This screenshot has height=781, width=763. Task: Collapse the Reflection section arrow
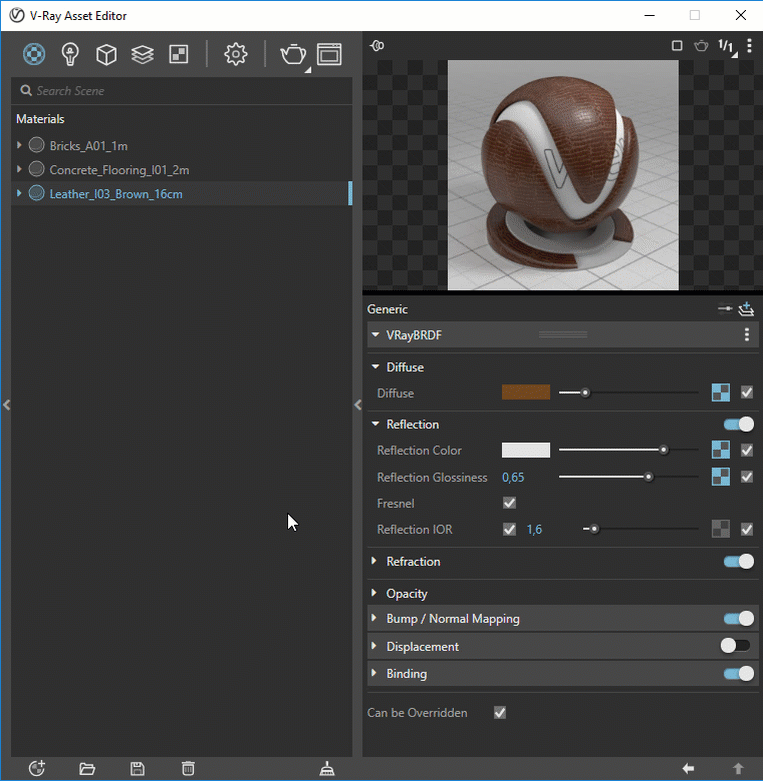click(x=376, y=424)
